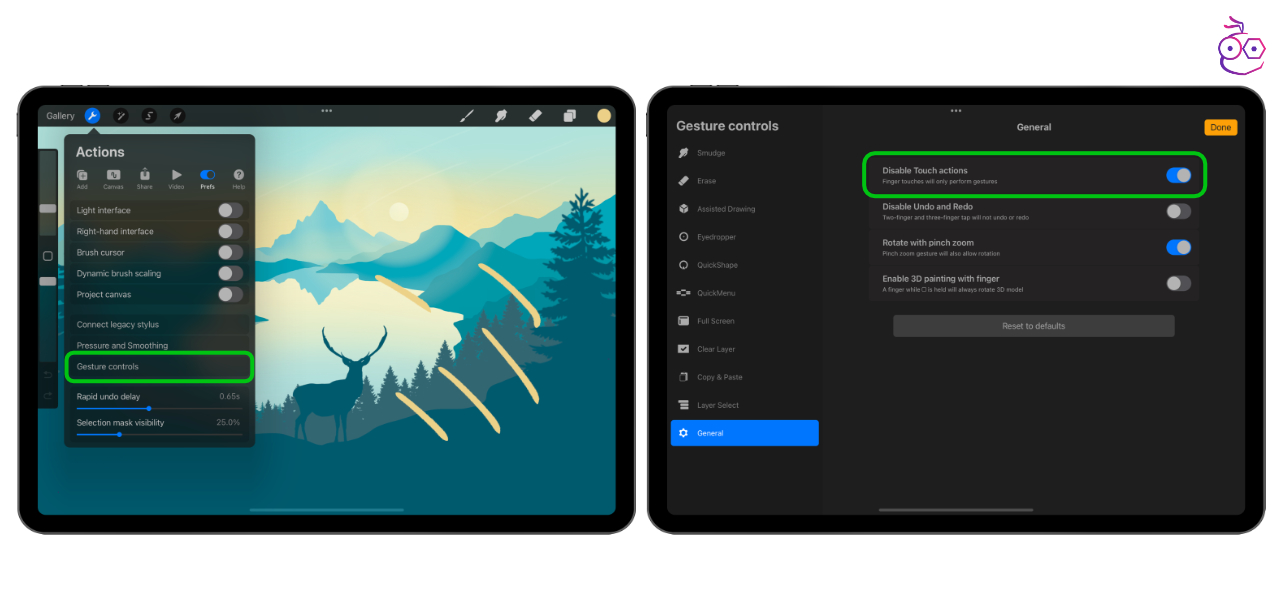
Task: Enable Brush cursor switch
Action: 230,252
